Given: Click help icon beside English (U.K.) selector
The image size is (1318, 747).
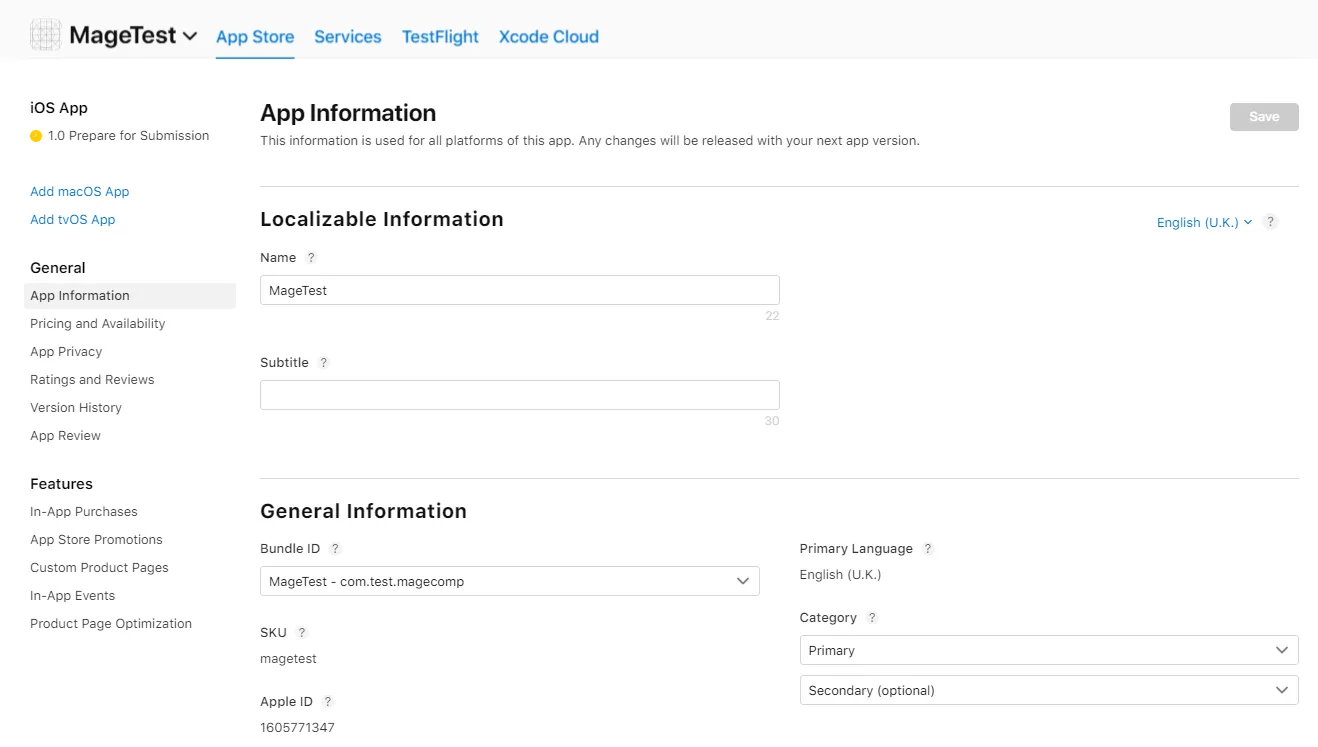Looking at the screenshot, I should 1270,222.
